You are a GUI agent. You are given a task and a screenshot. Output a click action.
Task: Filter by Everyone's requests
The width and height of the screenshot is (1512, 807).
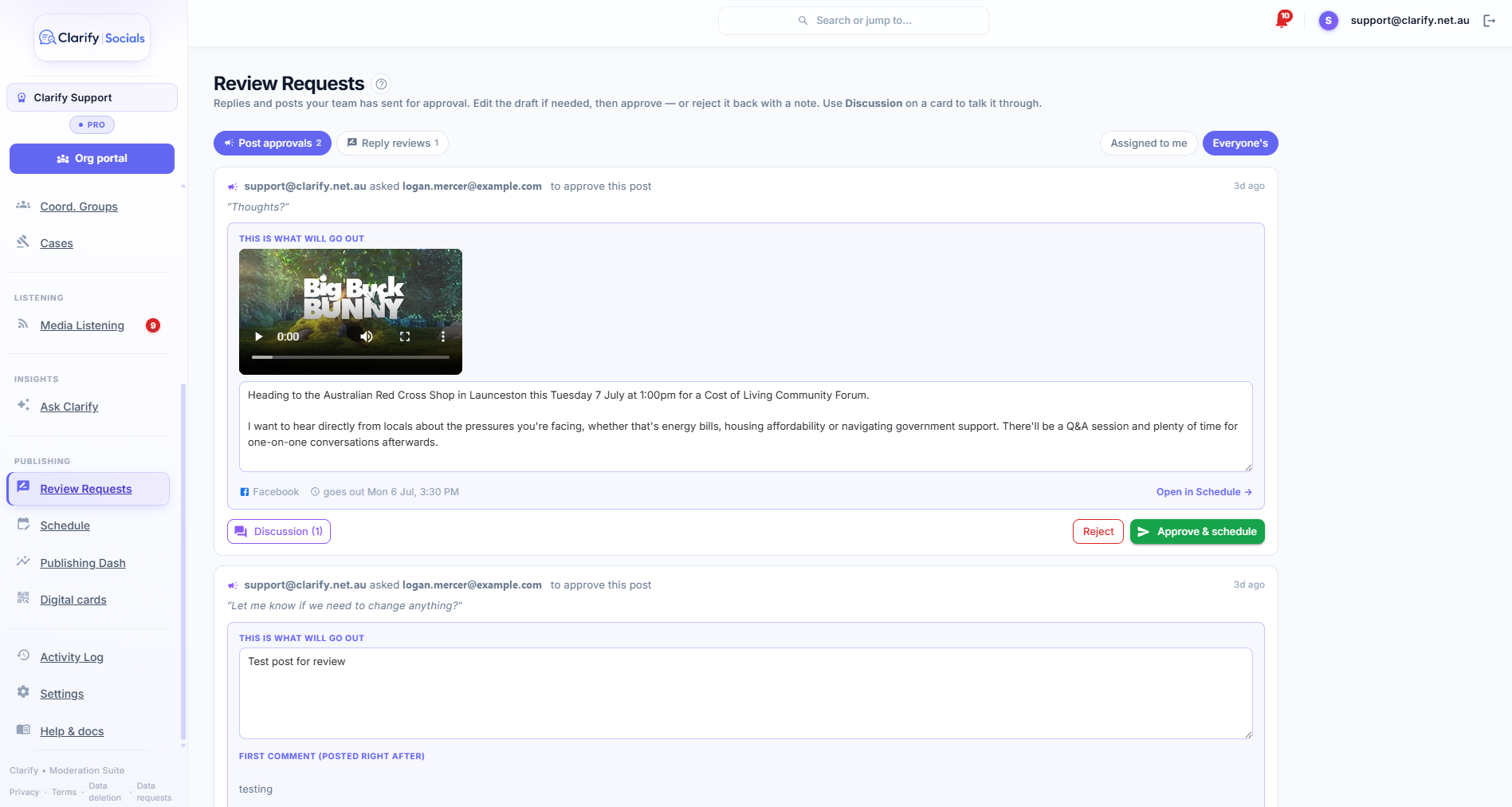click(1240, 144)
